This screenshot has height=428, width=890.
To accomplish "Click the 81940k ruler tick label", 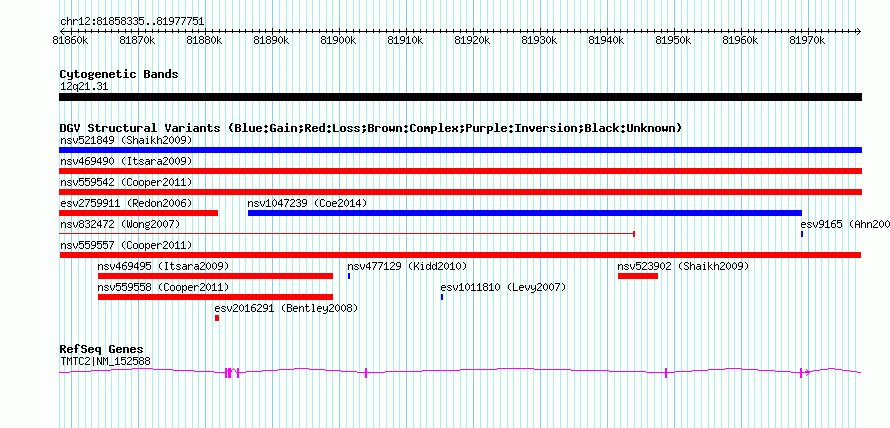I will coord(606,40).
